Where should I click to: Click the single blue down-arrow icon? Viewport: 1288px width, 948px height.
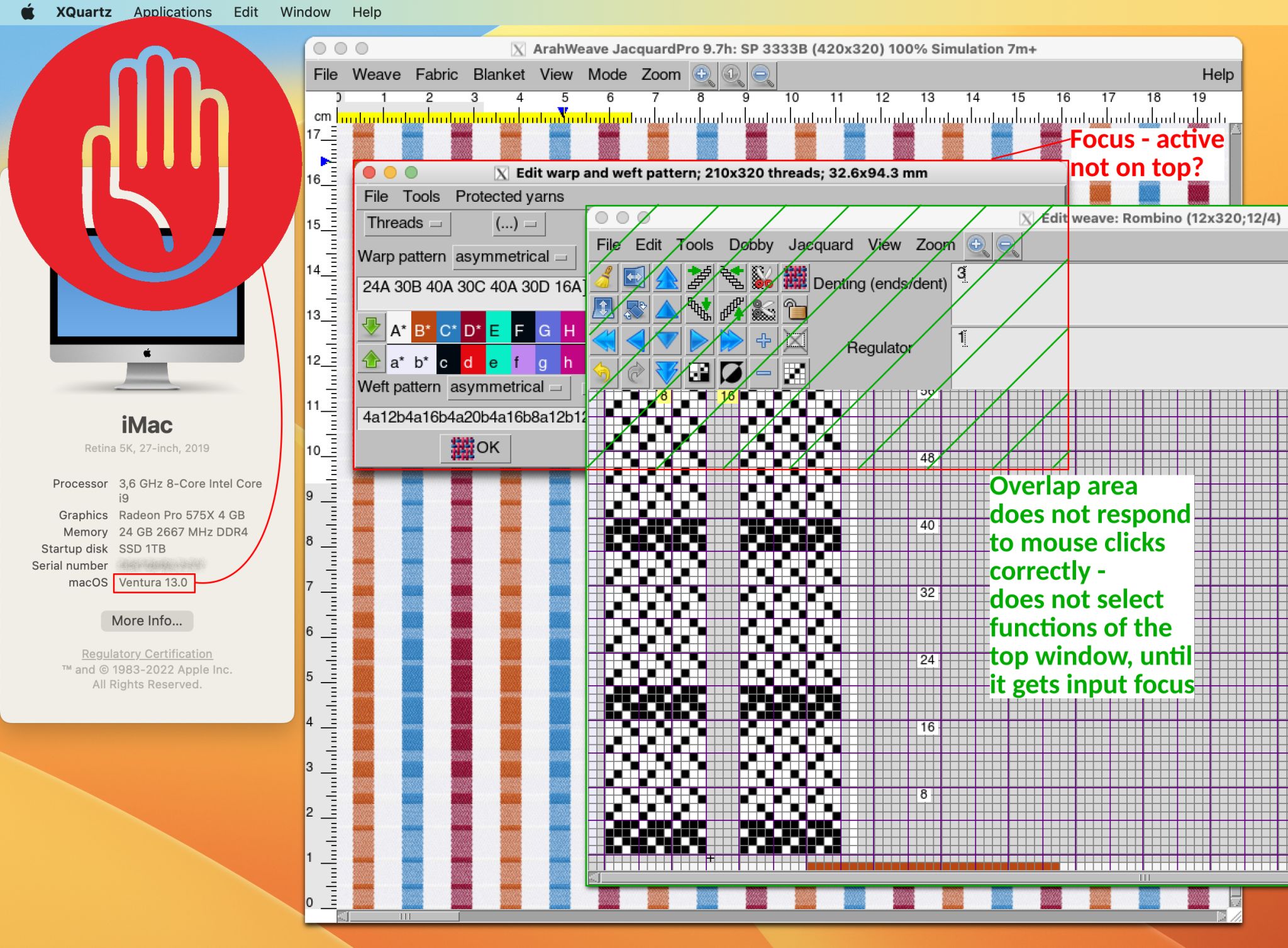coord(667,341)
